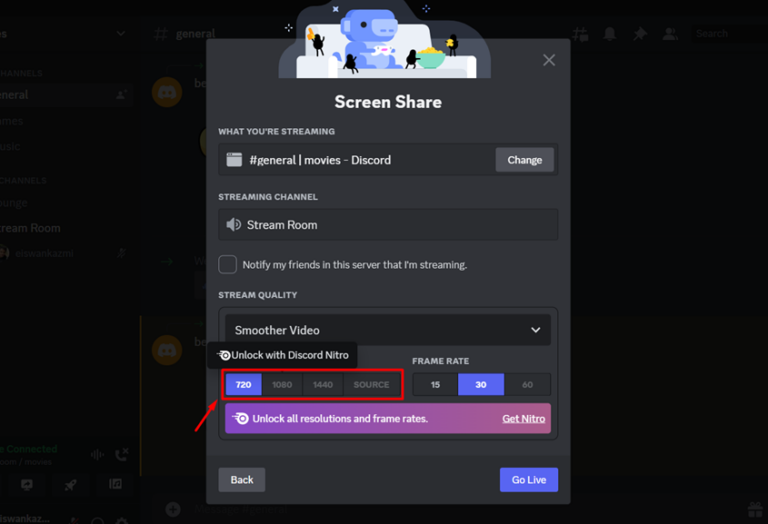The image size is (768, 524).
Task: Open pinned messages icon in header
Action: pos(640,34)
